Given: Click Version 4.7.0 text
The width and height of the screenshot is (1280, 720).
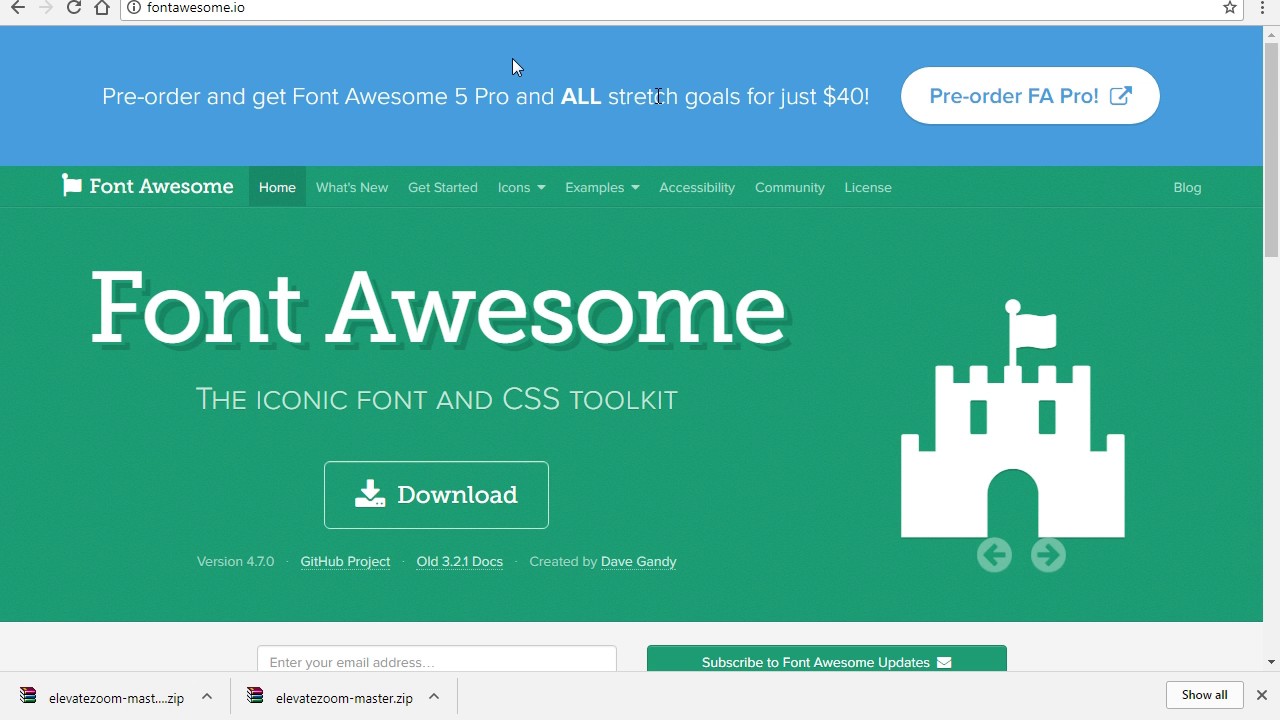Looking at the screenshot, I should [x=235, y=561].
